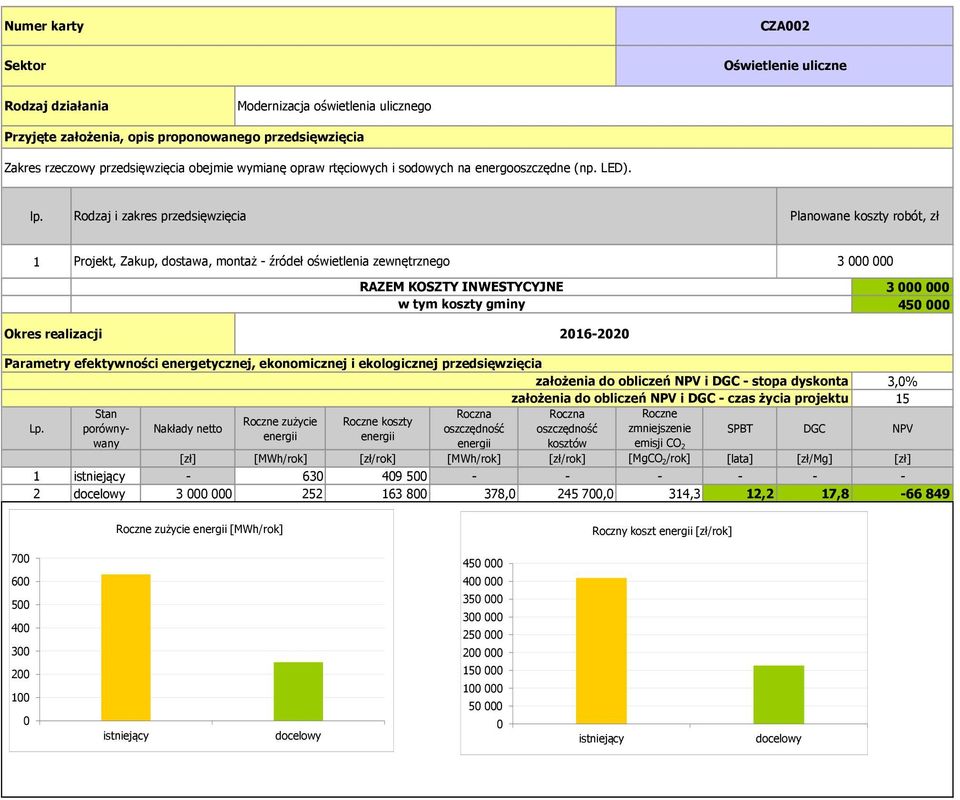Click the 700 axis label in consumption chart
This screenshot has width=960, height=800.
20,559
